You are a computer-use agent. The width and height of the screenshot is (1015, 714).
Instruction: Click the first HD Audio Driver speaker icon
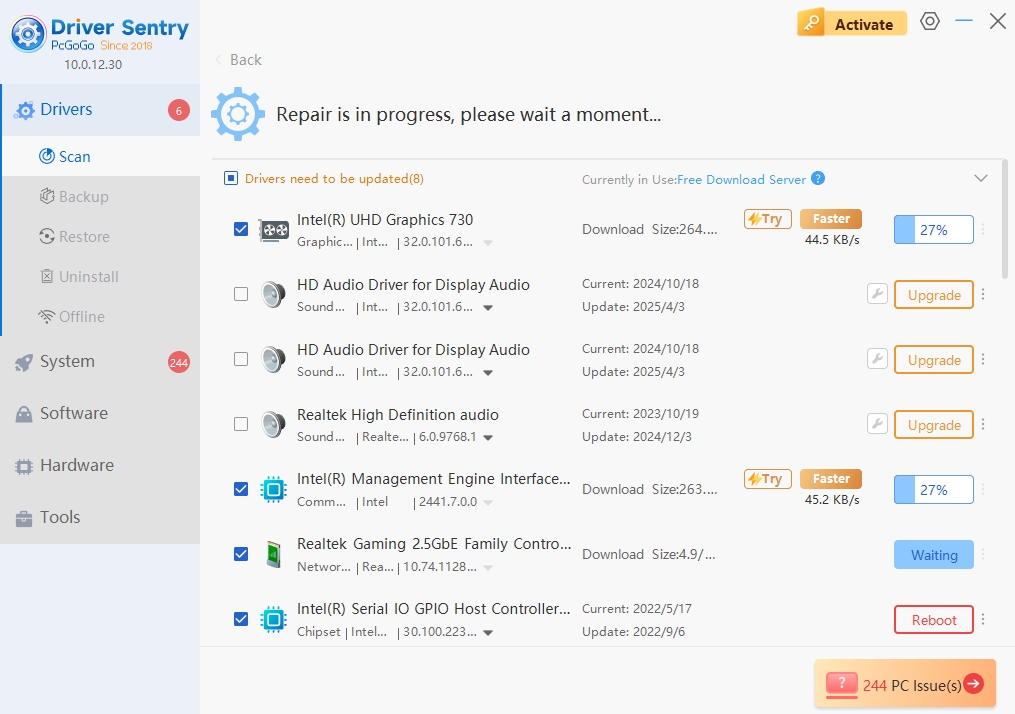point(274,295)
